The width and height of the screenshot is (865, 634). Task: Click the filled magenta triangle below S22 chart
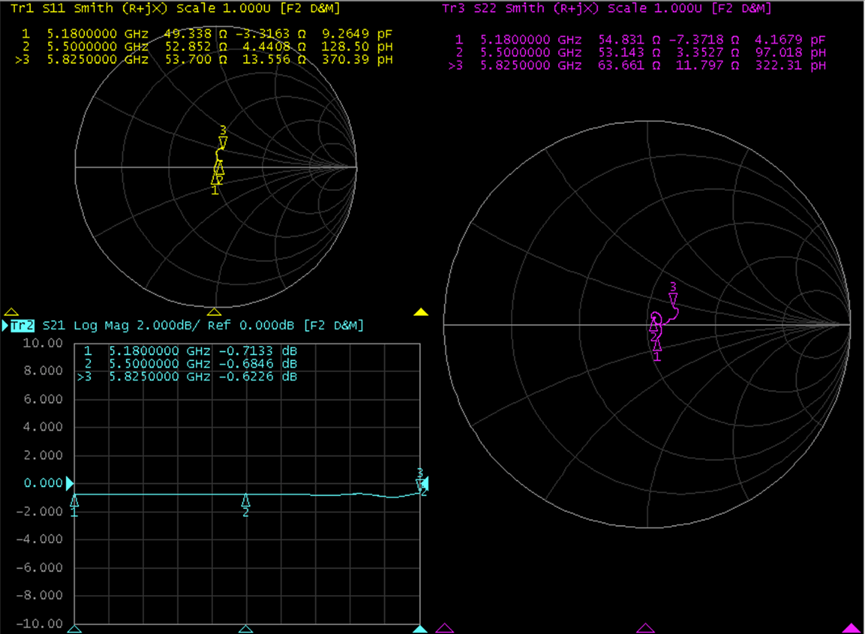(x=850, y=628)
